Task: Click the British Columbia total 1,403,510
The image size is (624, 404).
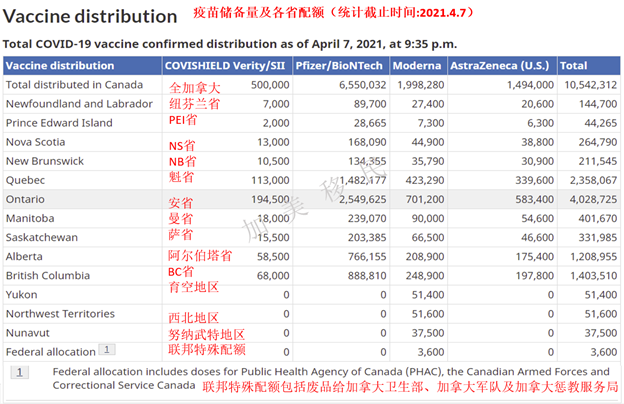Action: point(593,275)
